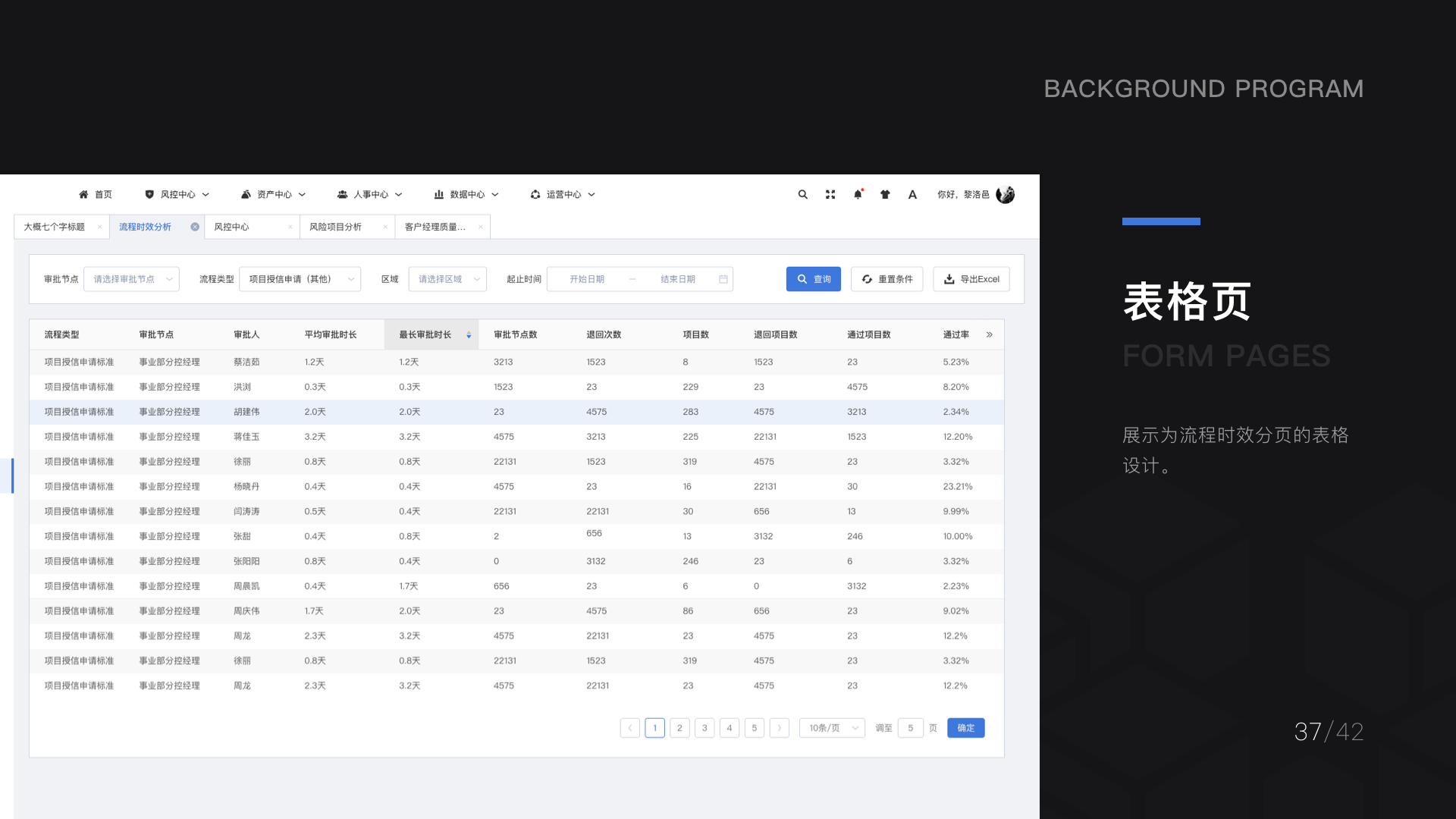Close the 风控中心 tab
Screen dimensions: 1456x819
[290, 227]
